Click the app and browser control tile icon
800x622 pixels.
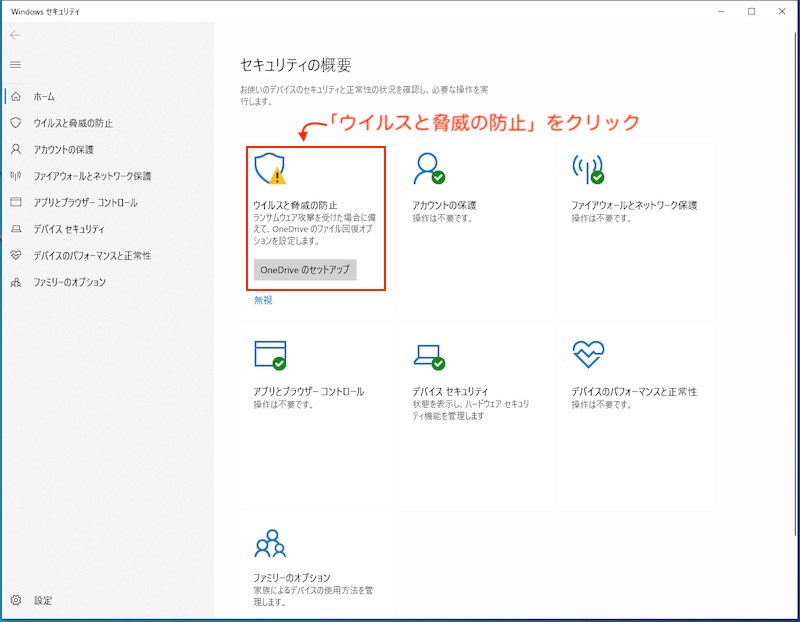point(270,355)
